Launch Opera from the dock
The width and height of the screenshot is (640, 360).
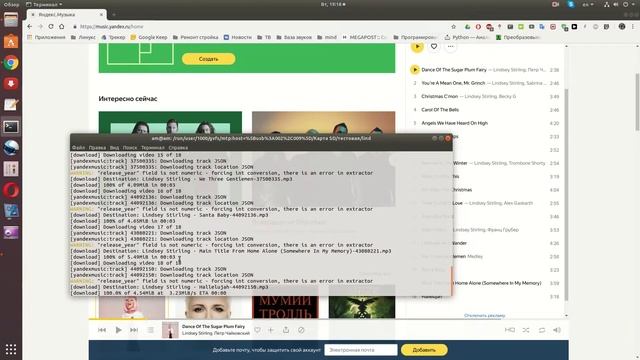[11, 190]
